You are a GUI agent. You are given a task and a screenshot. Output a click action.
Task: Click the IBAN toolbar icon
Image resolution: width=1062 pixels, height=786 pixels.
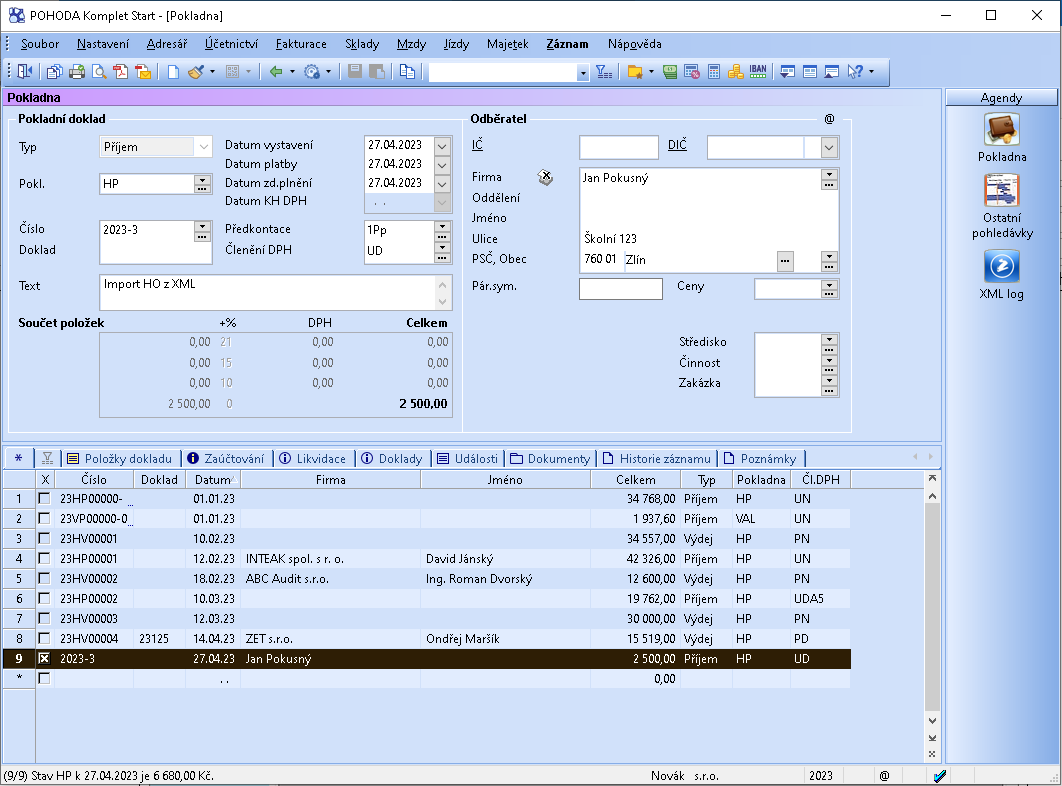(x=758, y=71)
